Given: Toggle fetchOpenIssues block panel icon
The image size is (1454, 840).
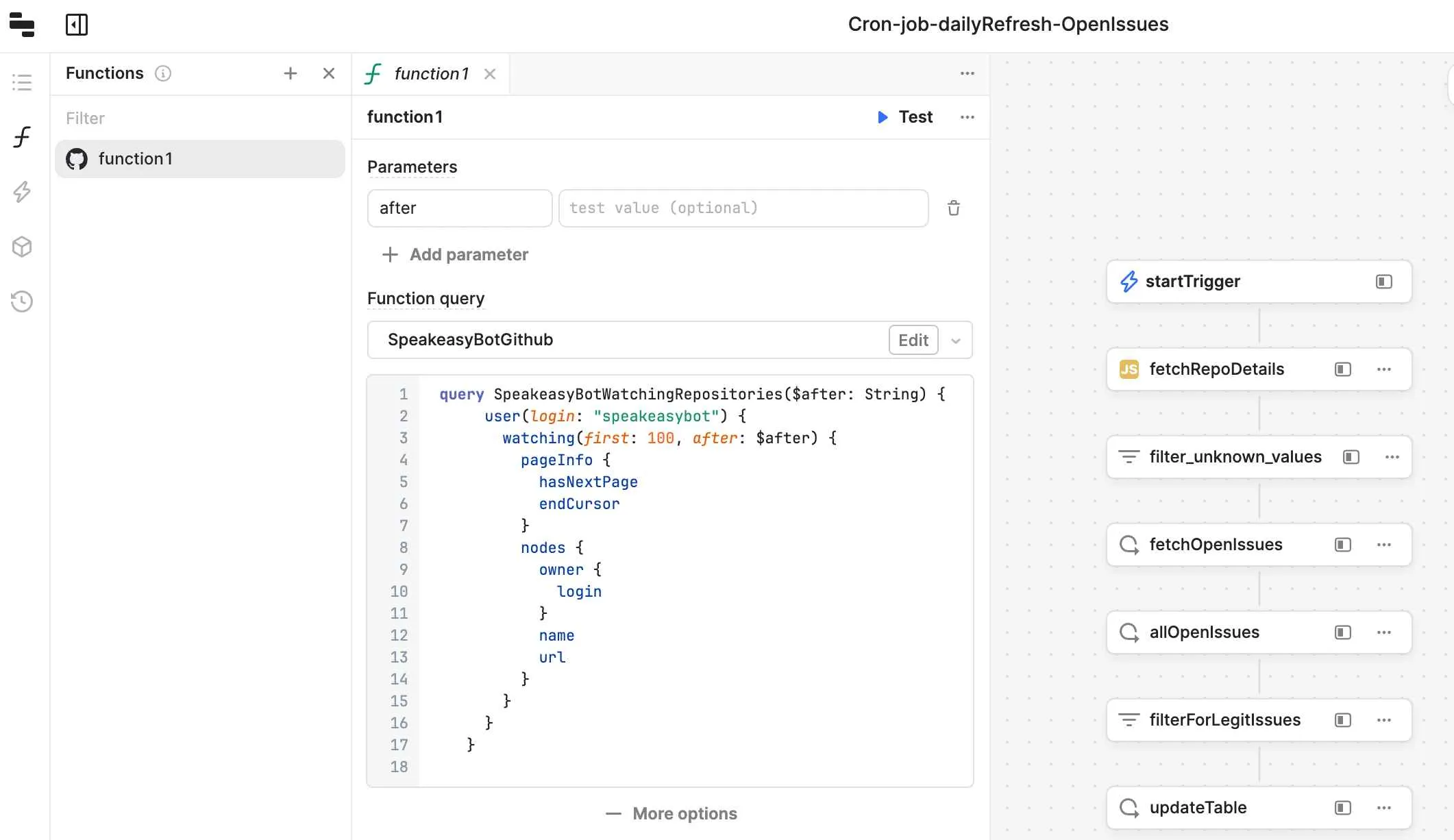Looking at the screenshot, I should (1343, 545).
